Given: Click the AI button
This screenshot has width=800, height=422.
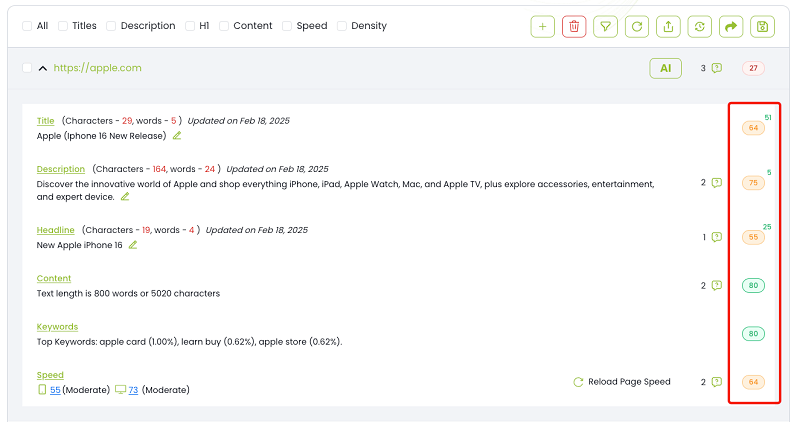Looking at the screenshot, I should [x=665, y=68].
